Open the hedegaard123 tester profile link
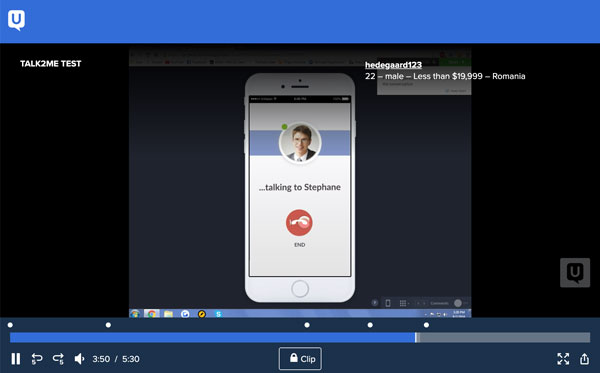600x373 pixels. click(393, 65)
